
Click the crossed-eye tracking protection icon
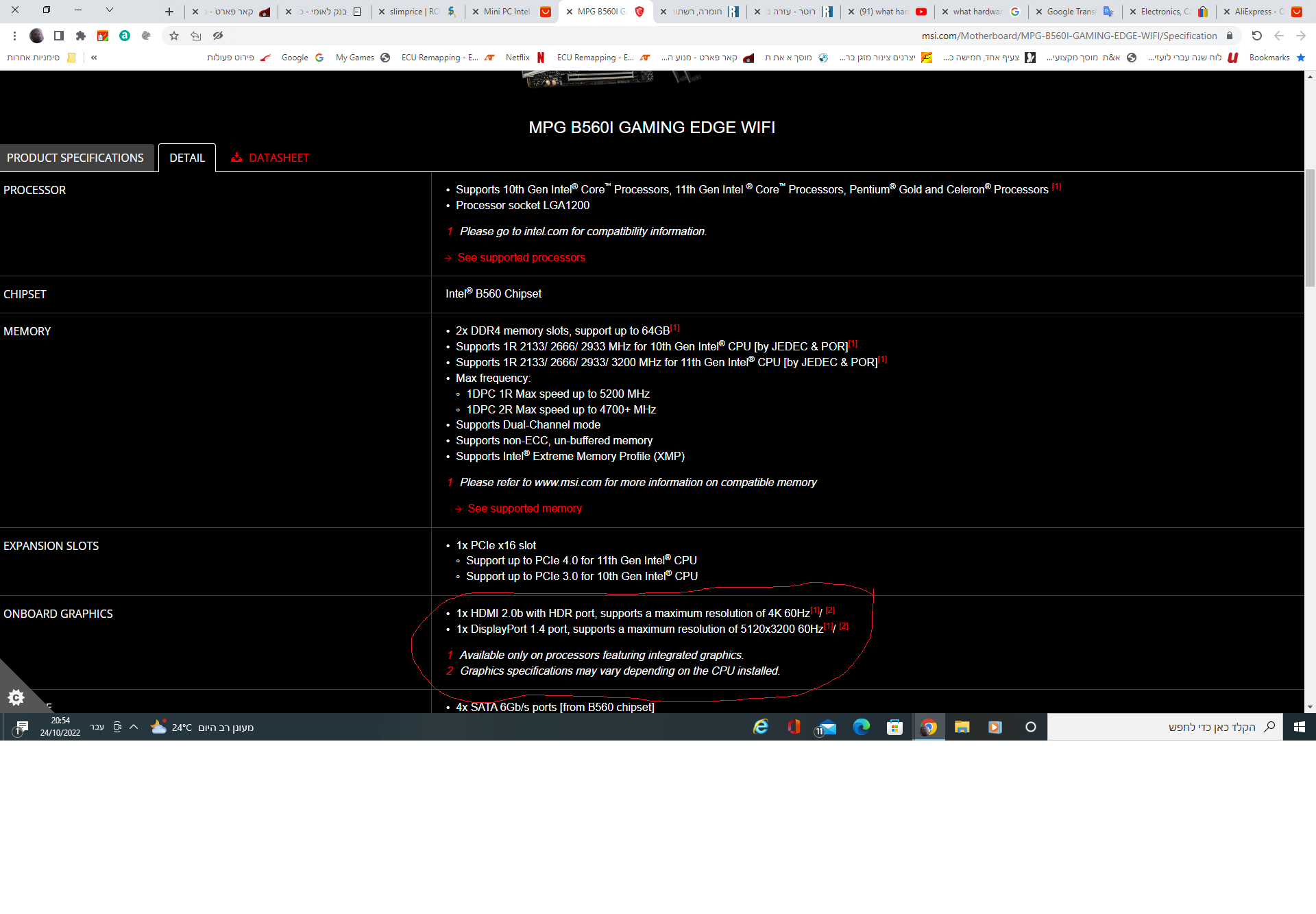pyautogui.click(x=218, y=36)
